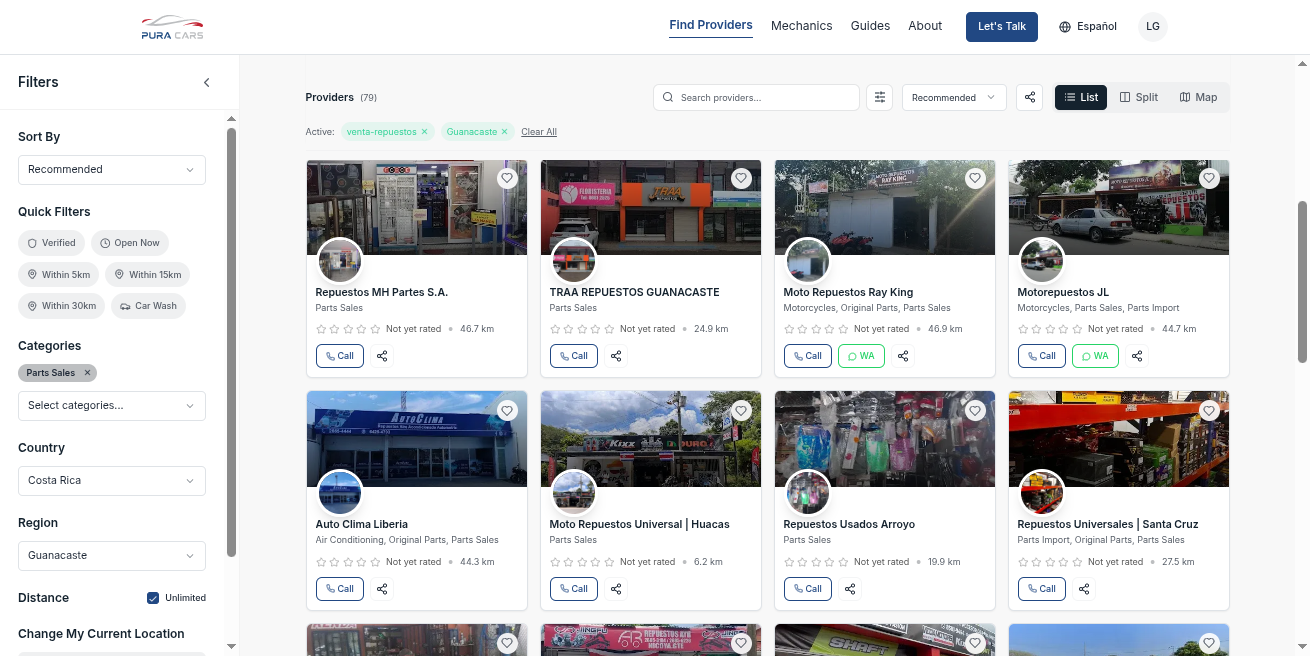Image resolution: width=1310 pixels, height=656 pixels.
Task: Click the Let's Talk button
Action: click(x=1002, y=27)
